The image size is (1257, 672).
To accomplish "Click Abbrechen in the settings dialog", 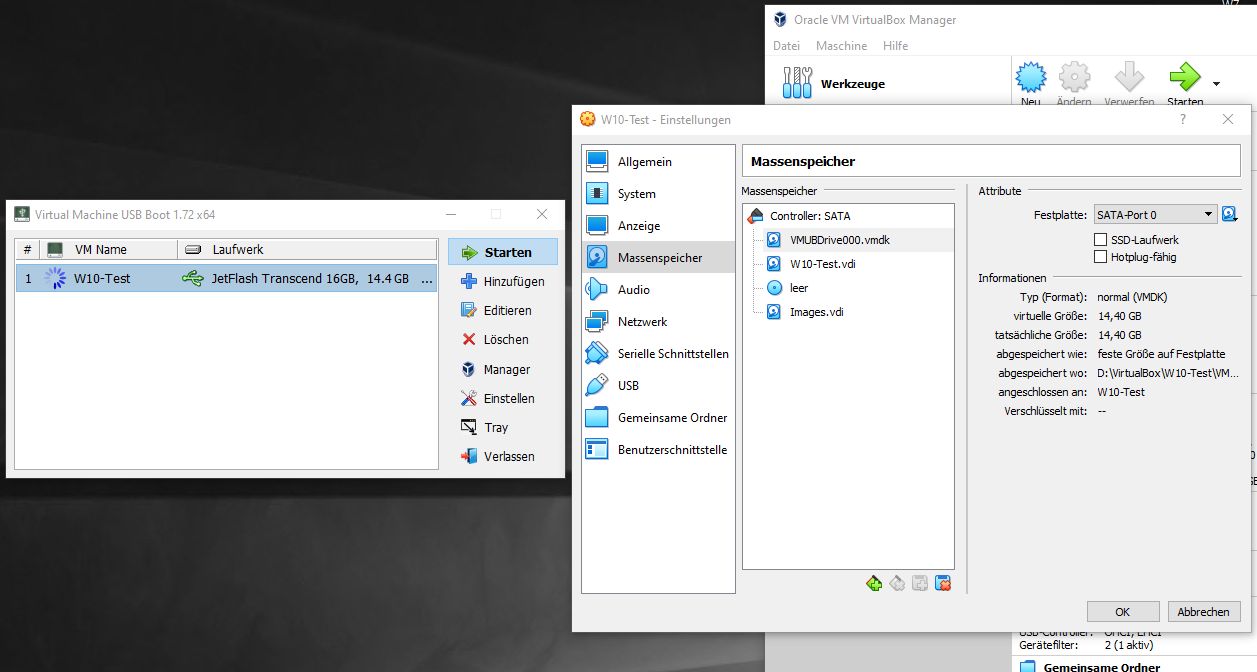I will pyautogui.click(x=1203, y=611).
